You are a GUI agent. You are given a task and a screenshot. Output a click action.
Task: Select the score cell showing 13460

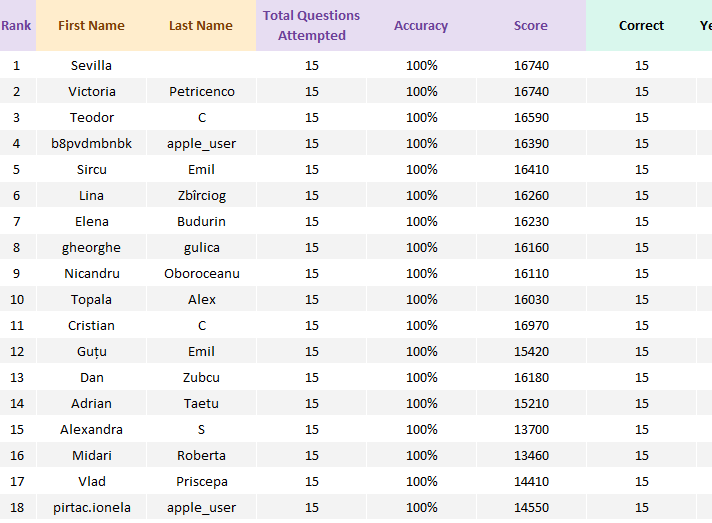point(531,455)
